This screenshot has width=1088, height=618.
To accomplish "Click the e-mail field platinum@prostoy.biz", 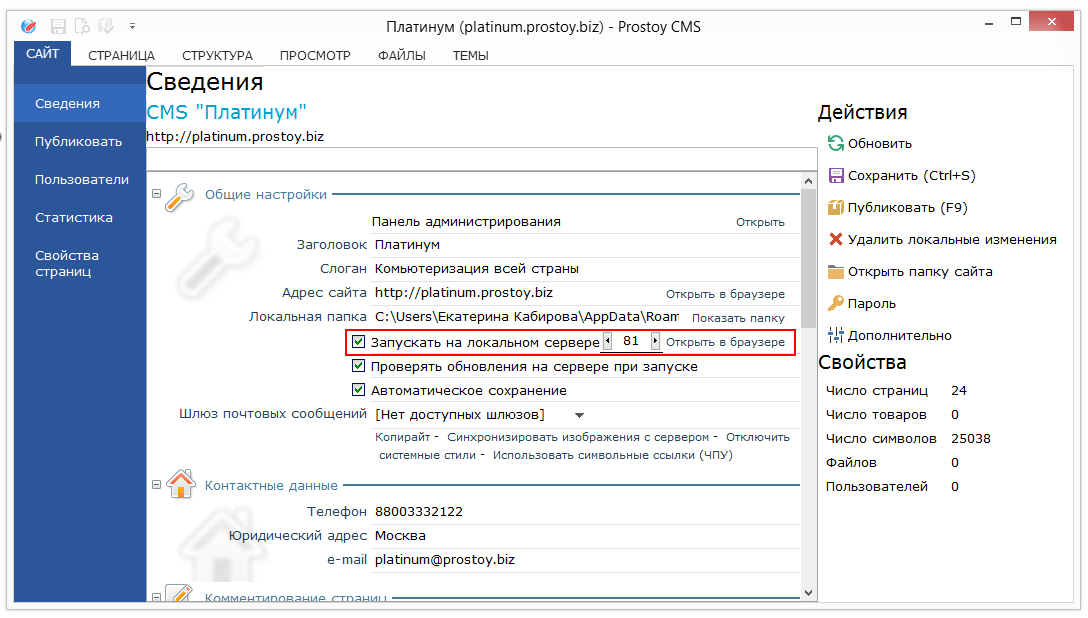I will point(586,560).
